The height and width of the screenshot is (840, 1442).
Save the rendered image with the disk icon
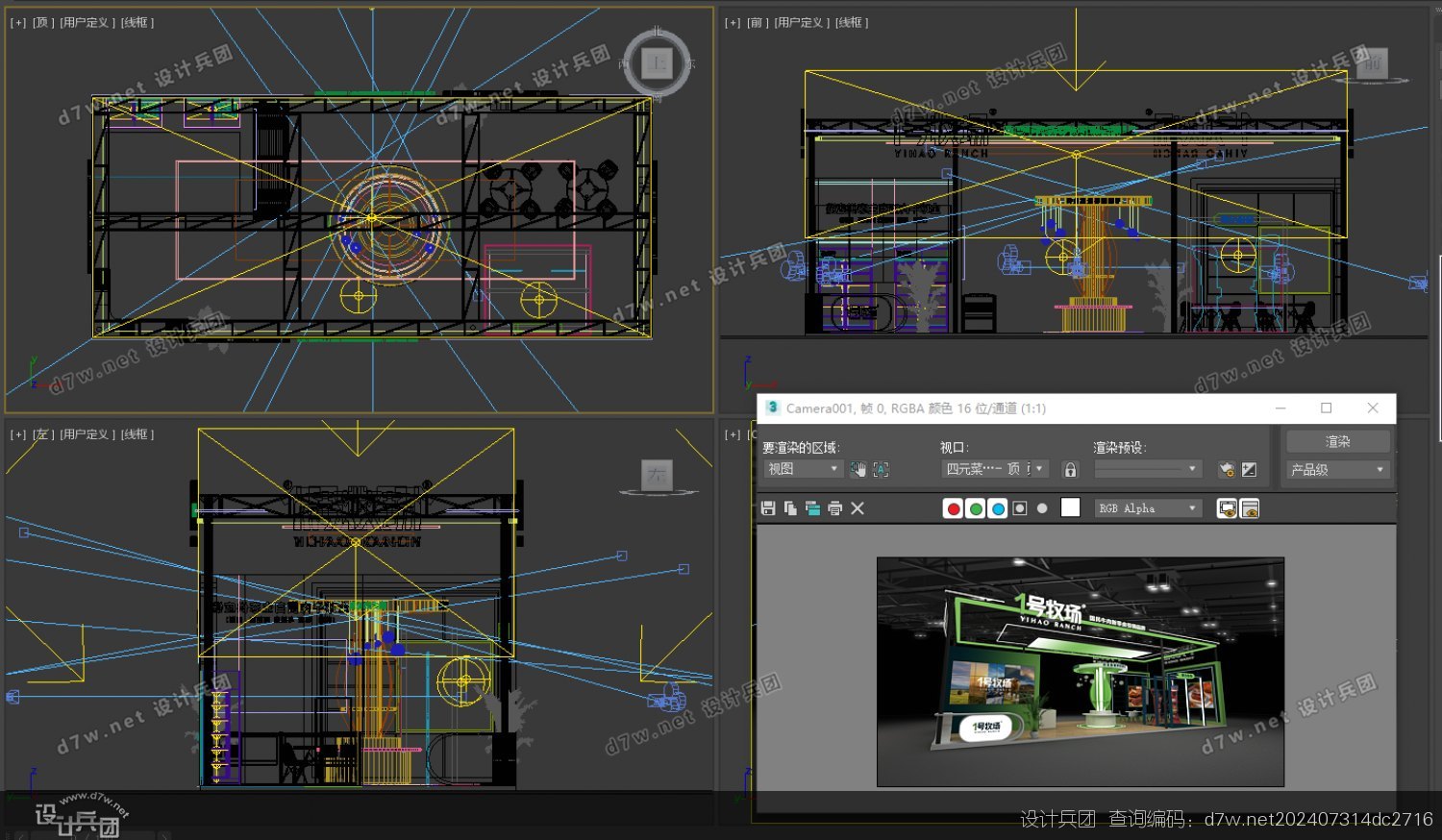[768, 508]
